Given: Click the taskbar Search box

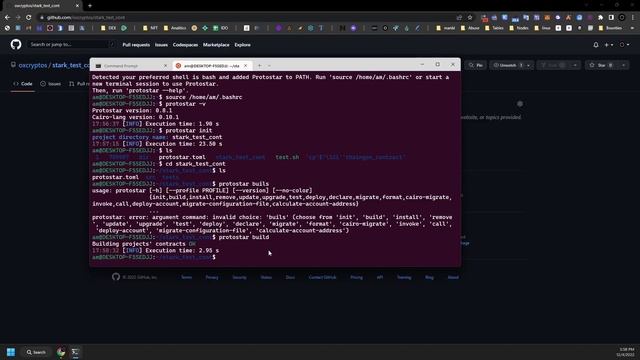Looking at the screenshot, I should click(36, 352).
